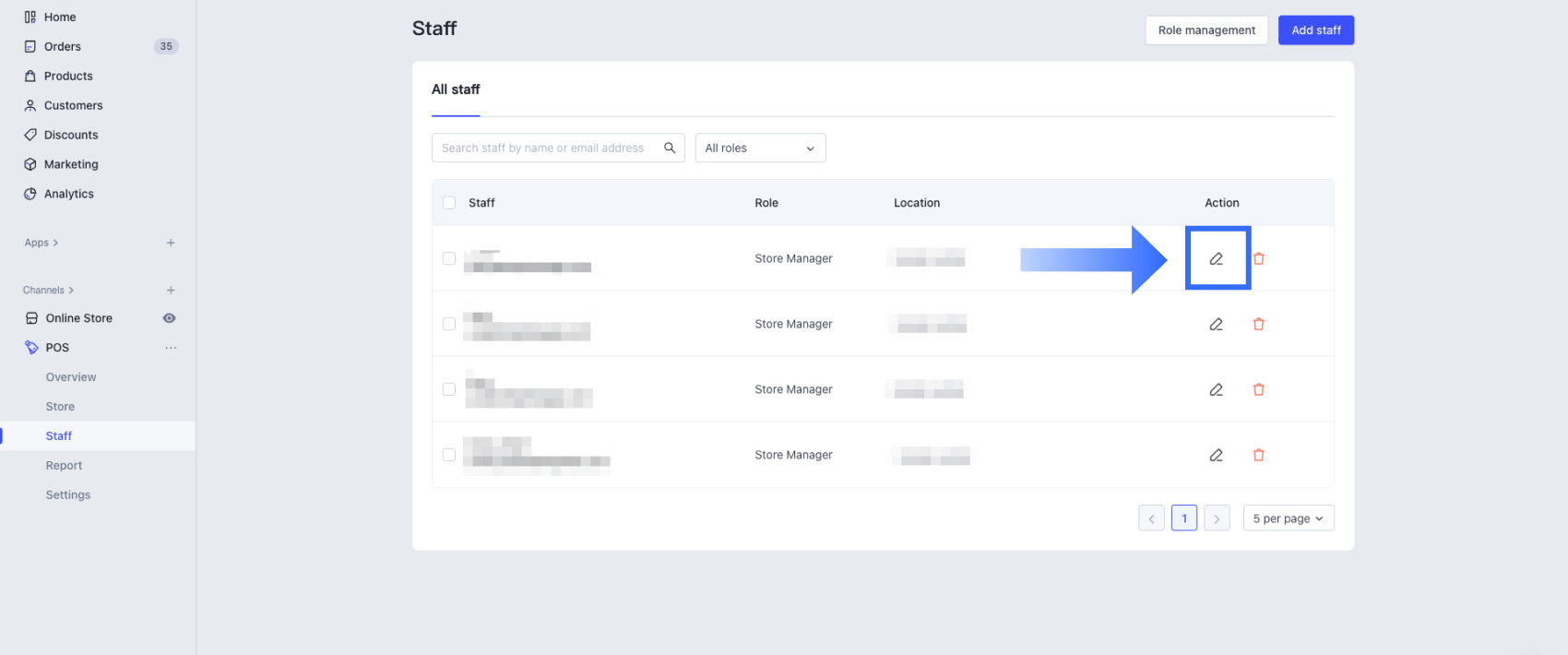Click the Add staff button
The height and width of the screenshot is (655, 1568).
point(1315,30)
